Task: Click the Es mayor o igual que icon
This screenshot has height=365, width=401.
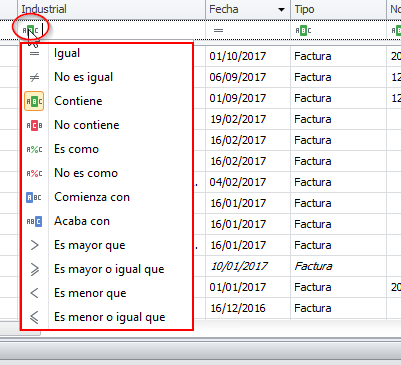Action: [x=34, y=269]
